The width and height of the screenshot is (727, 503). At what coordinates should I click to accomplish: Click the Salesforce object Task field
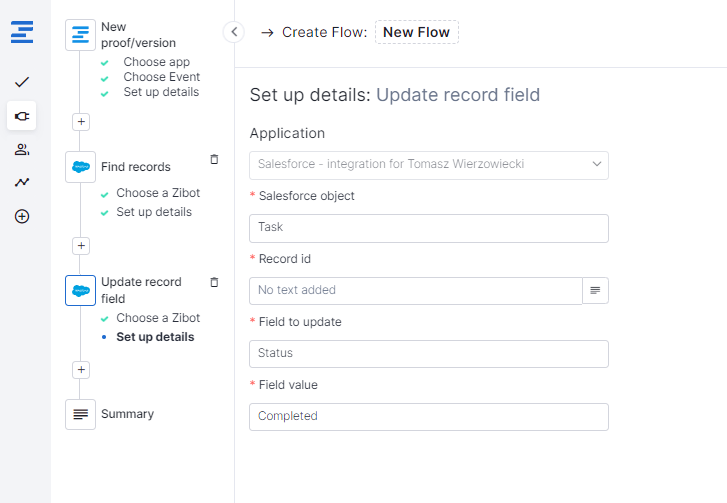point(429,228)
